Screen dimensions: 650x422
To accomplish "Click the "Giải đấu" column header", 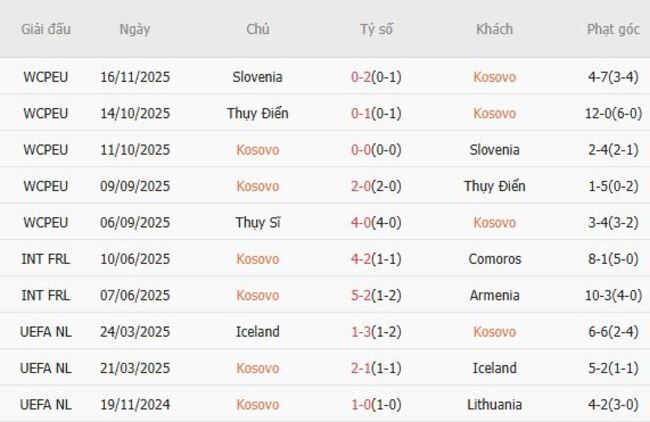I will [45, 29].
